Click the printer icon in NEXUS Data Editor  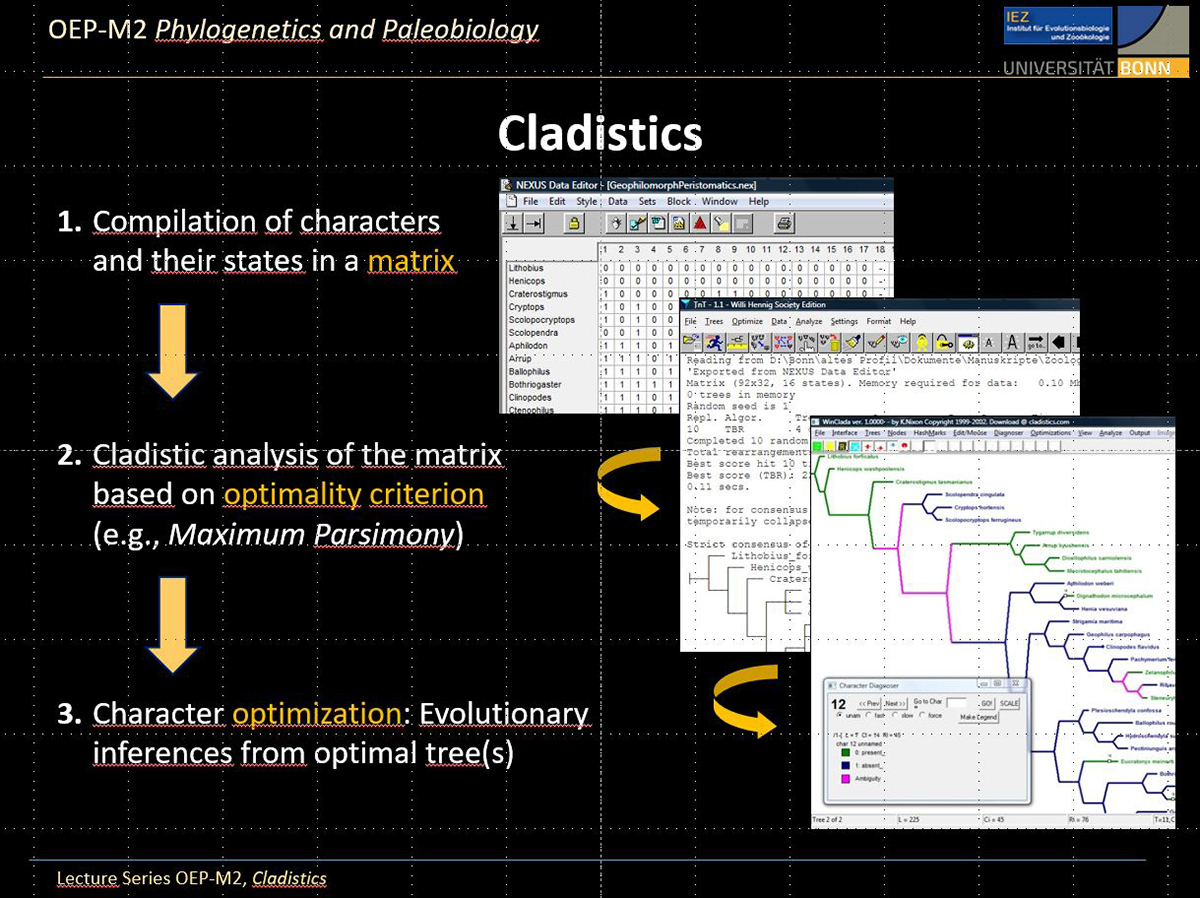784,224
